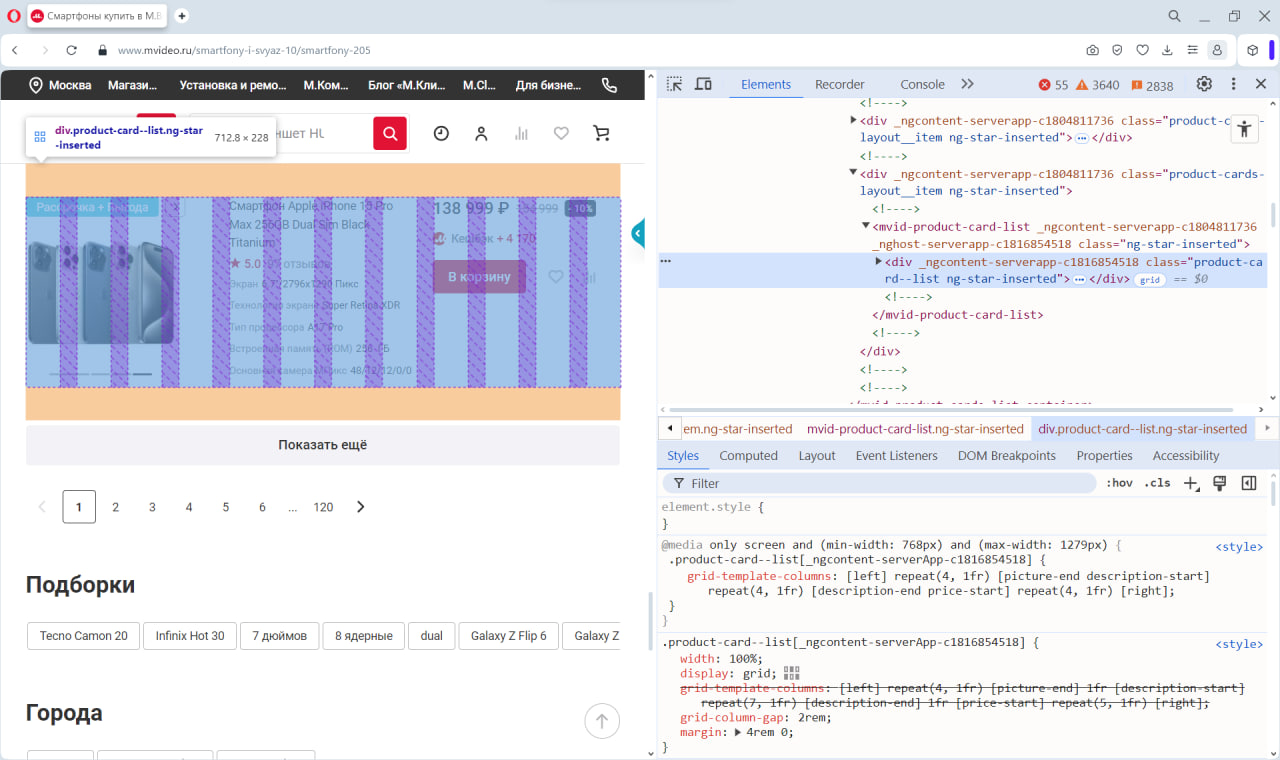Screen dimensions: 1280x760
Task: Click the phone contact icon
Action: [x=609, y=85]
